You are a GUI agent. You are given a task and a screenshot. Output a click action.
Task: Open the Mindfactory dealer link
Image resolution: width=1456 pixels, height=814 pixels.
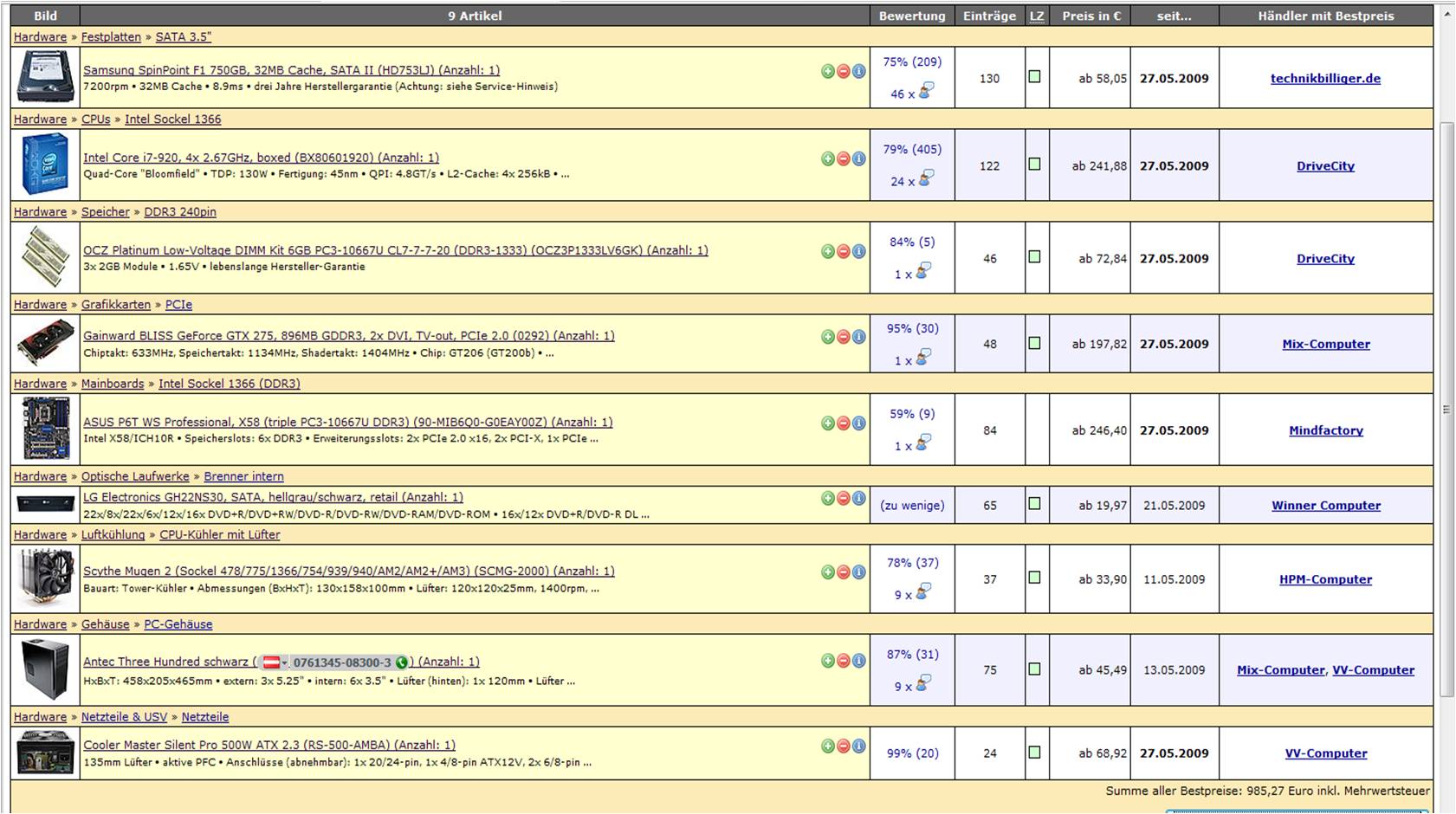[1326, 430]
